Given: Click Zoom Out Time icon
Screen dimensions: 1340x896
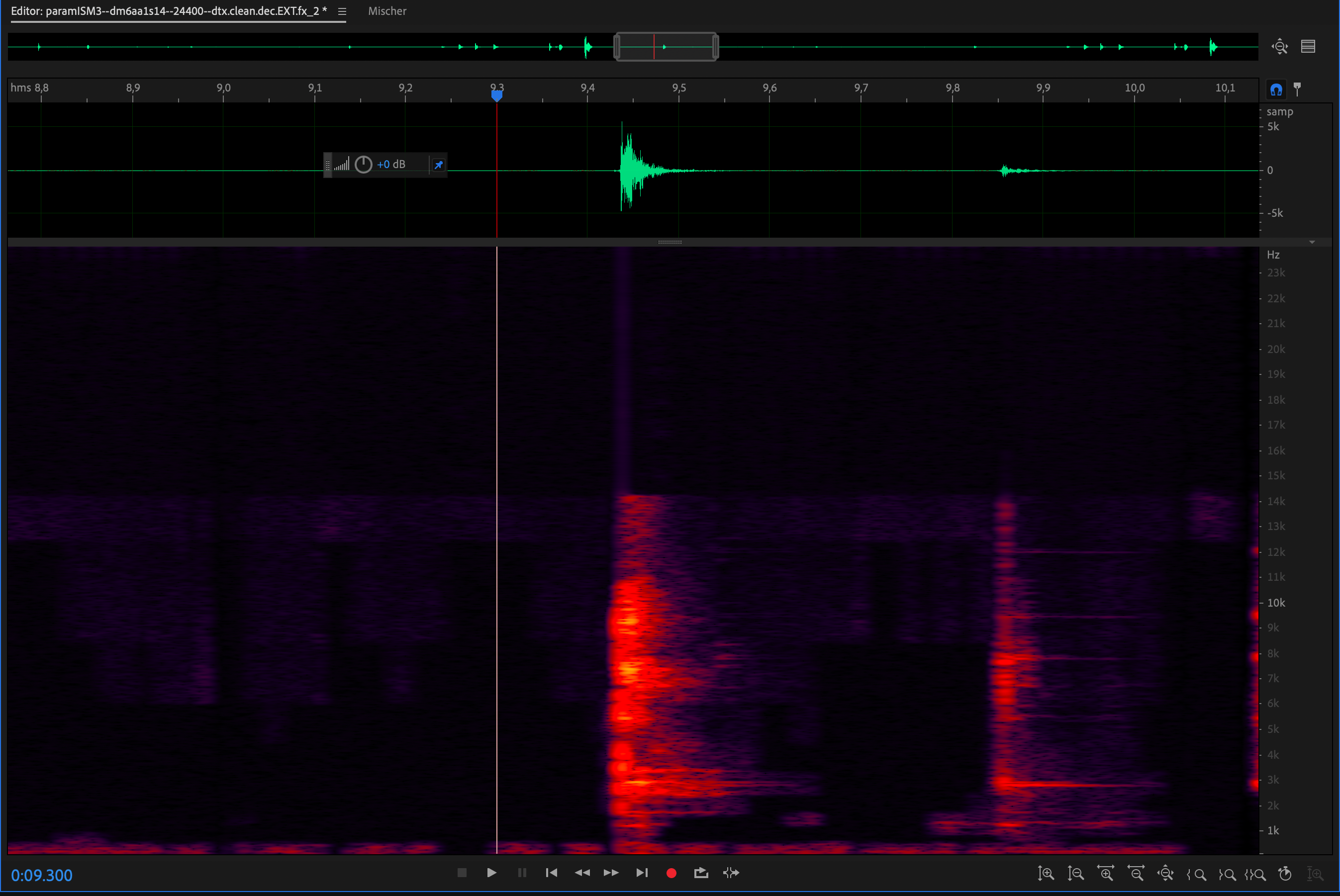Looking at the screenshot, I should pyautogui.click(x=1136, y=874).
